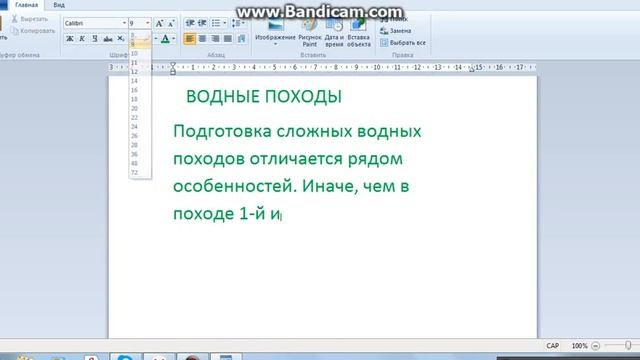This screenshot has width=640, height=360.
Task: Click the Replace (Замена) button
Action: 396,31
